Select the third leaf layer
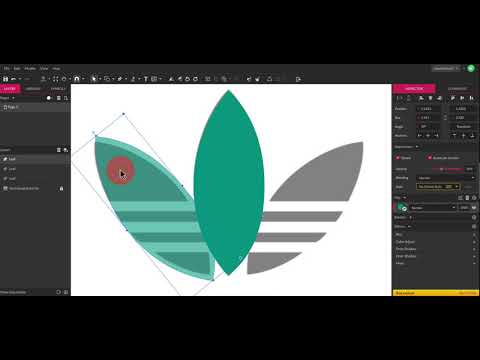This screenshot has width=480, height=360. [35, 179]
